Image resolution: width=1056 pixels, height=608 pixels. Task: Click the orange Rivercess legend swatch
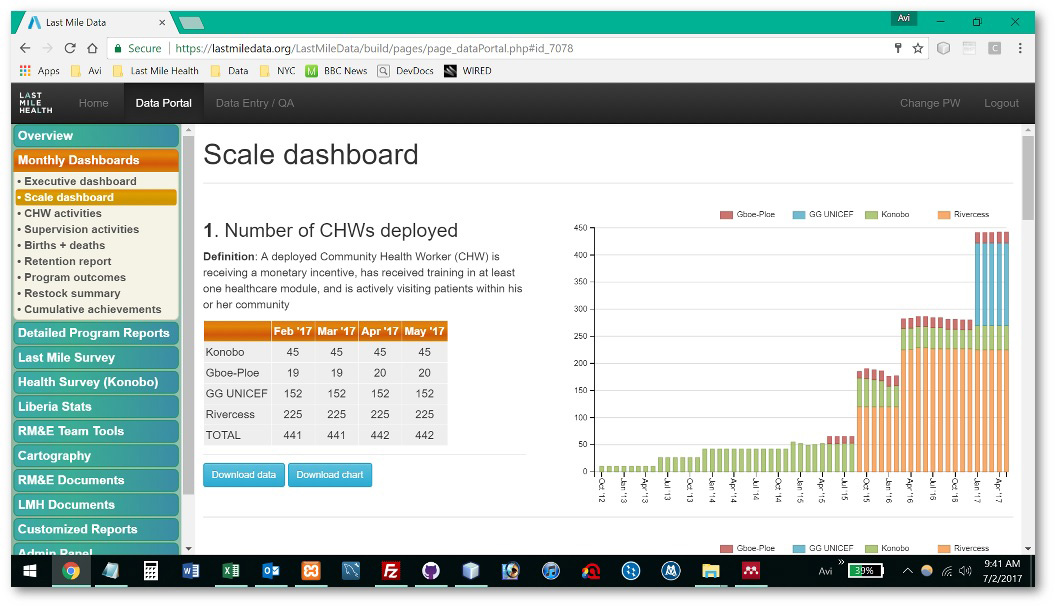(944, 215)
